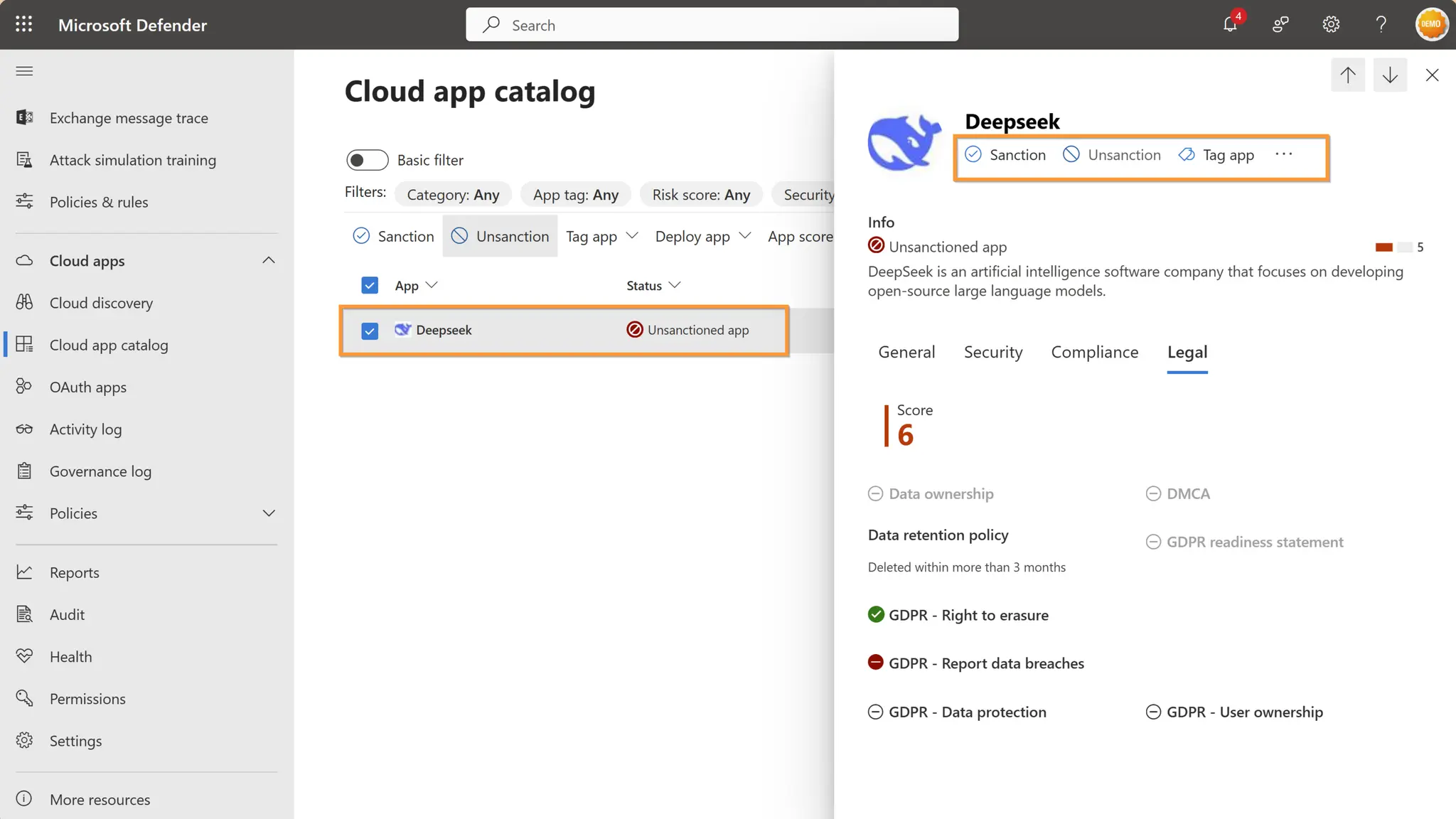Open Activity log in sidebar
Image resolution: width=1456 pixels, height=819 pixels.
tap(85, 429)
